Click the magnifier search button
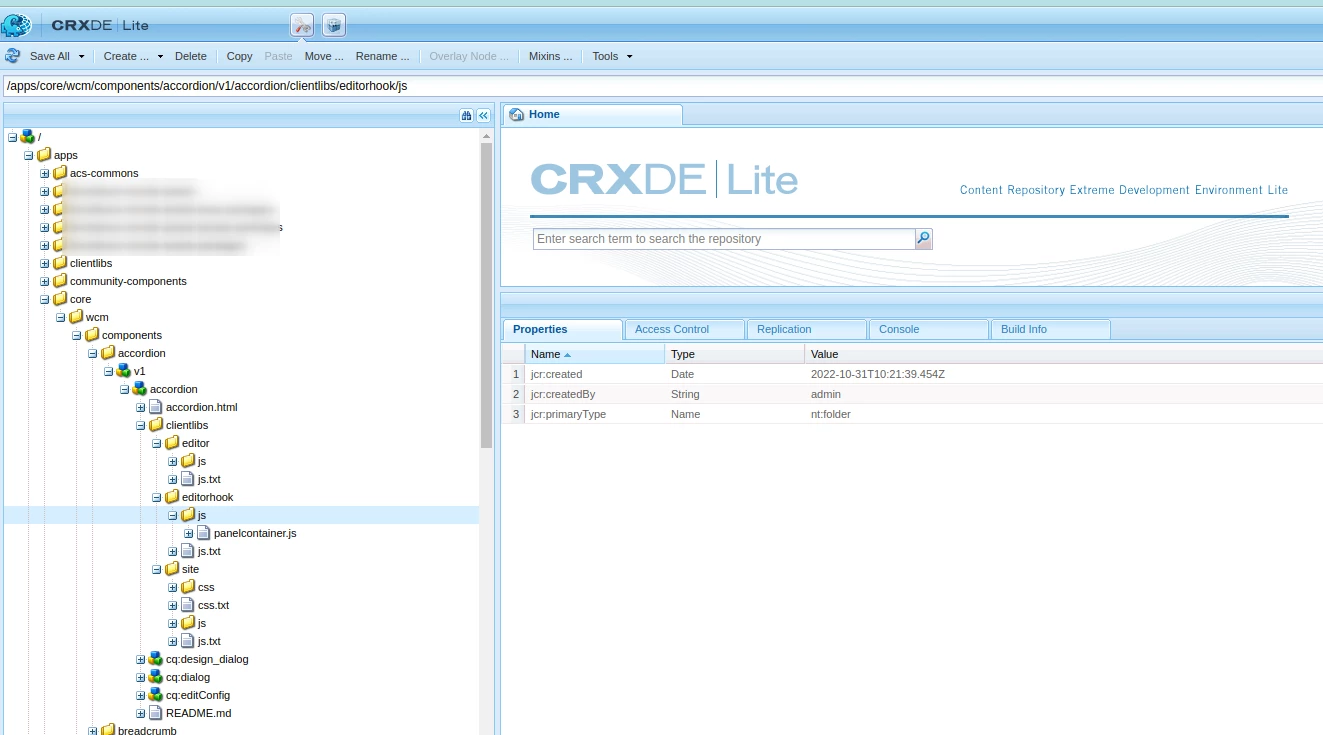Image resolution: width=1323 pixels, height=735 pixels. point(923,239)
